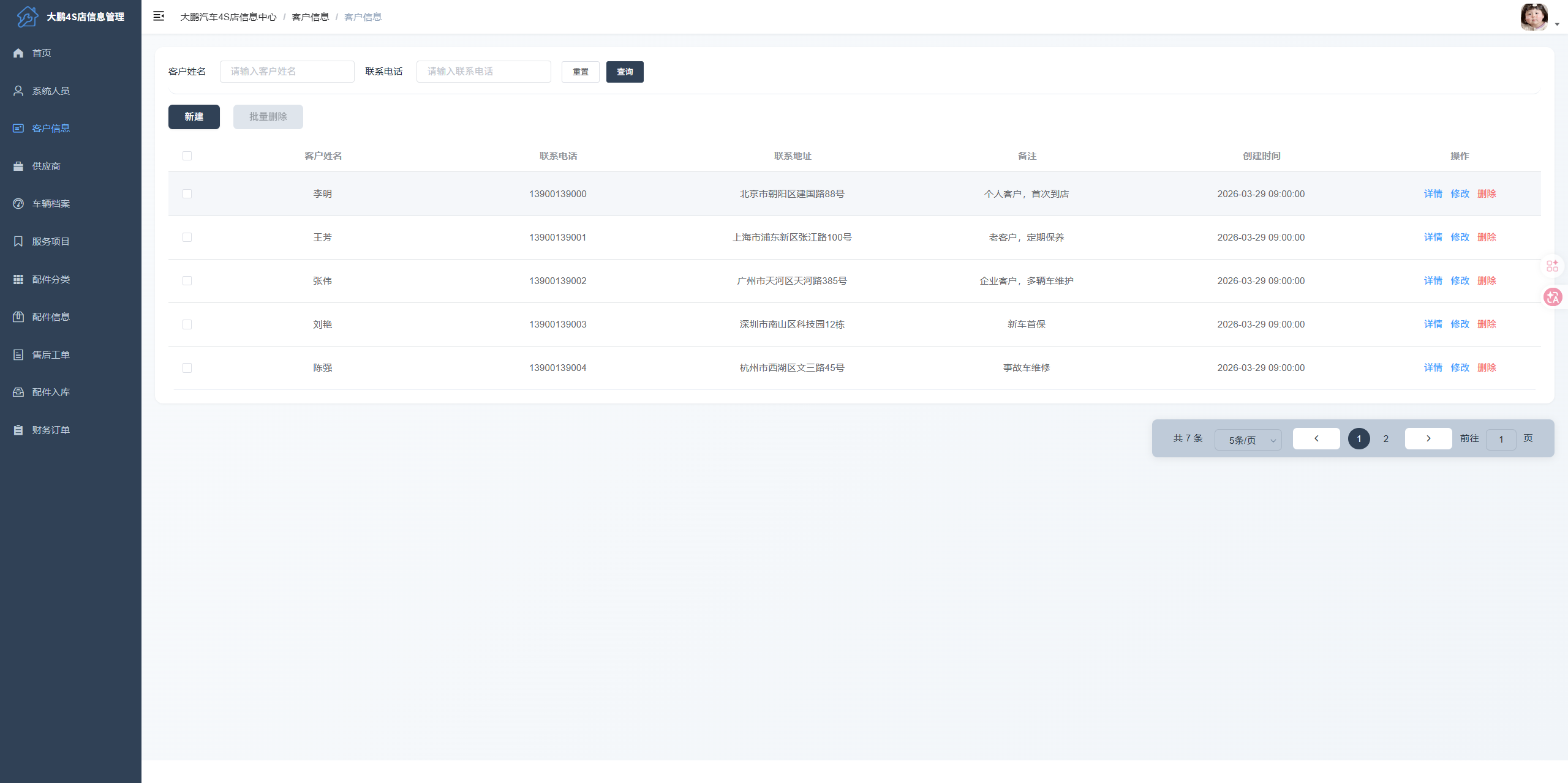The height and width of the screenshot is (783, 1568).
Task: Open 详情 for customer 李明
Action: point(1433,194)
